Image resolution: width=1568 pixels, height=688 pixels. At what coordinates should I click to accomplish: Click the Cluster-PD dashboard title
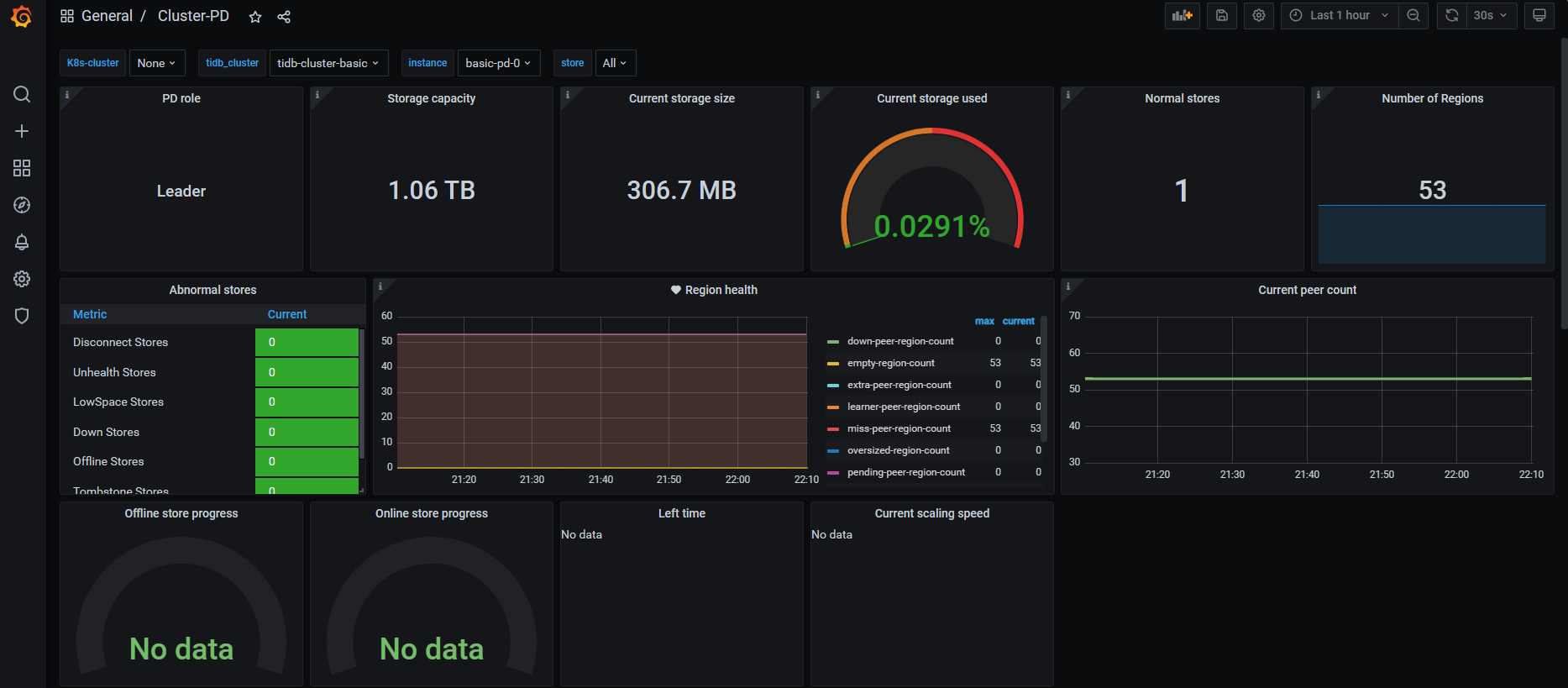[193, 16]
